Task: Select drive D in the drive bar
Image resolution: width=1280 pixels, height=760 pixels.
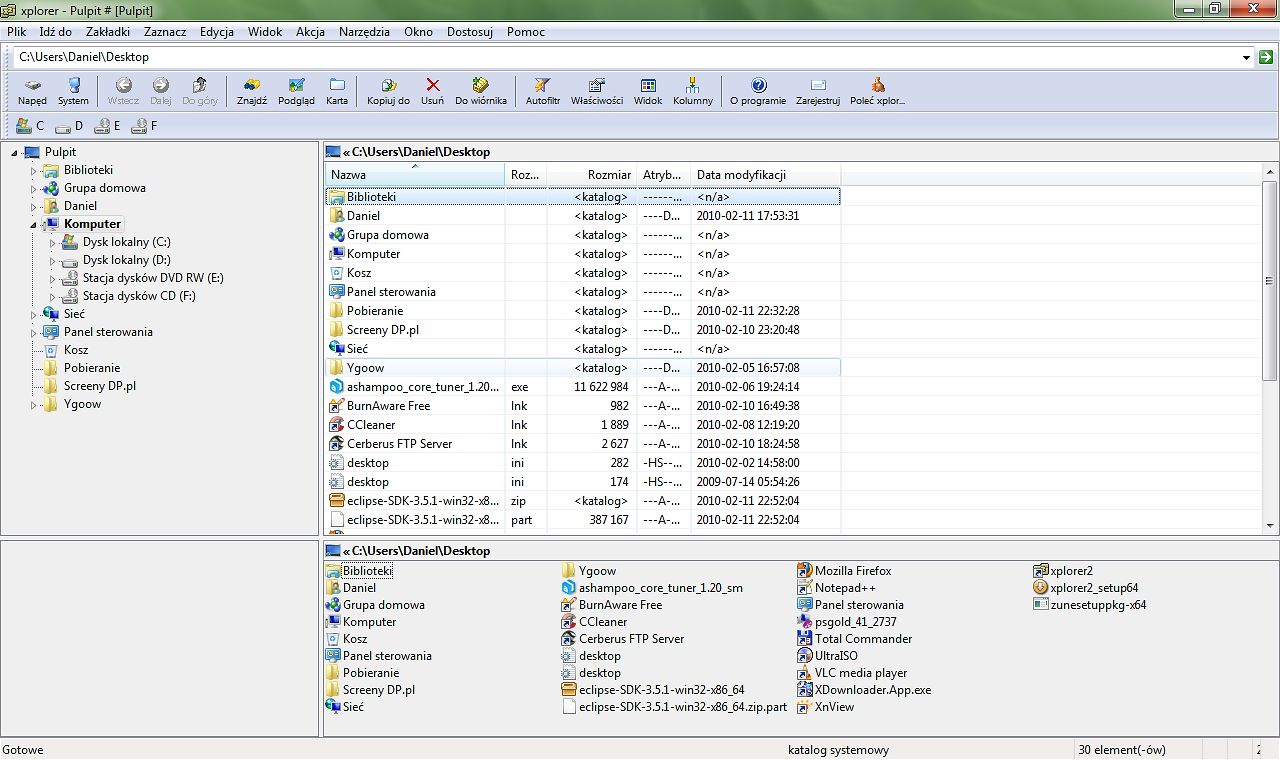Action: point(70,126)
